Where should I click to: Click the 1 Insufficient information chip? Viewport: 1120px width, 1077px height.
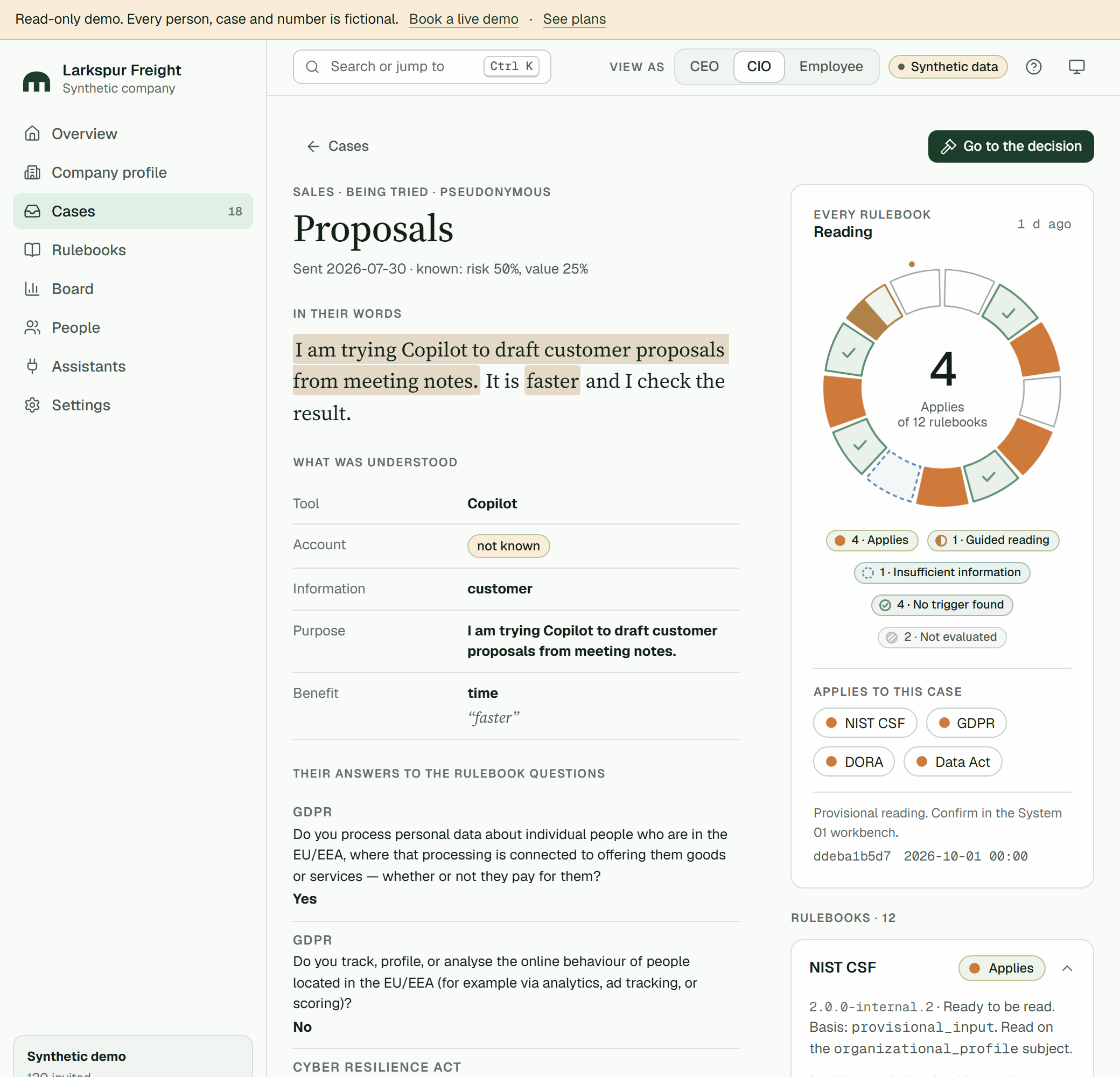tap(942, 572)
